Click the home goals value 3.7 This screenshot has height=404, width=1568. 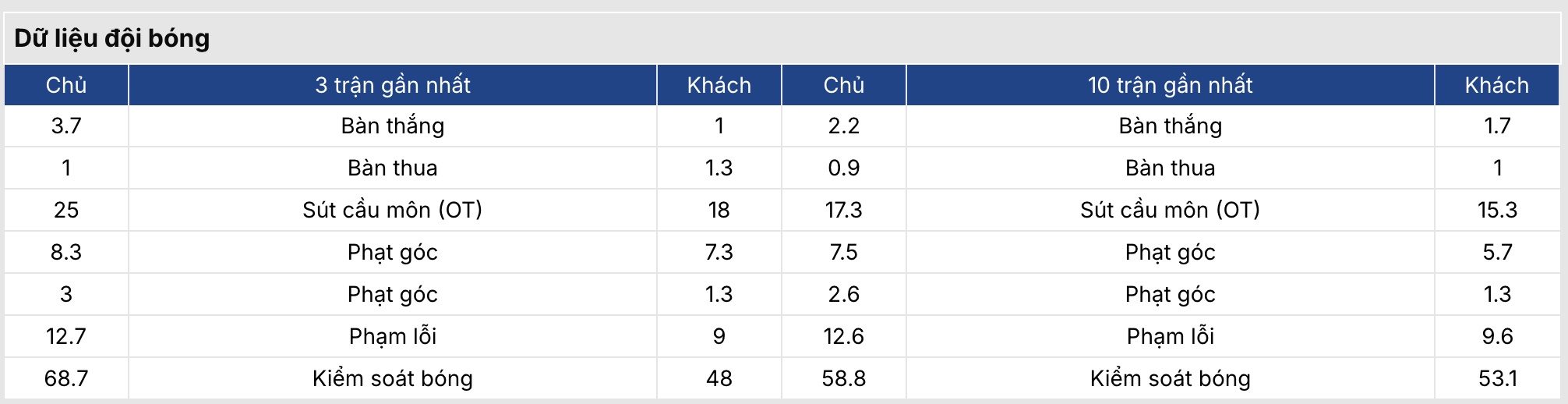pos(66,126)
